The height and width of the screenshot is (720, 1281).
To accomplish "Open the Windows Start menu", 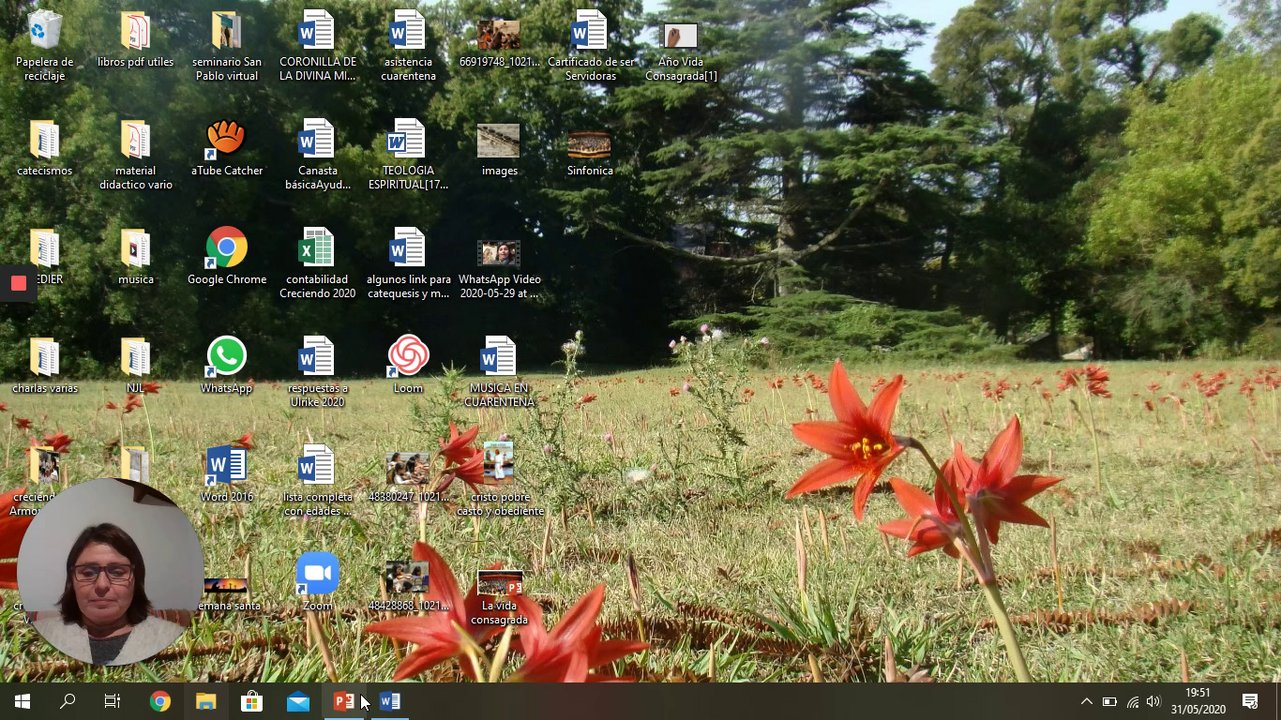I will 22,702.
